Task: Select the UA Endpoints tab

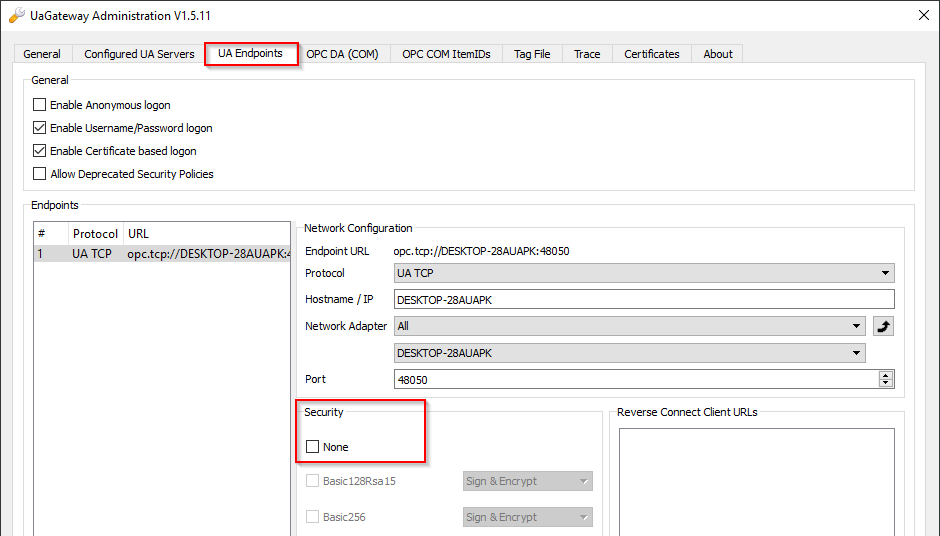Action: point(251,53)
